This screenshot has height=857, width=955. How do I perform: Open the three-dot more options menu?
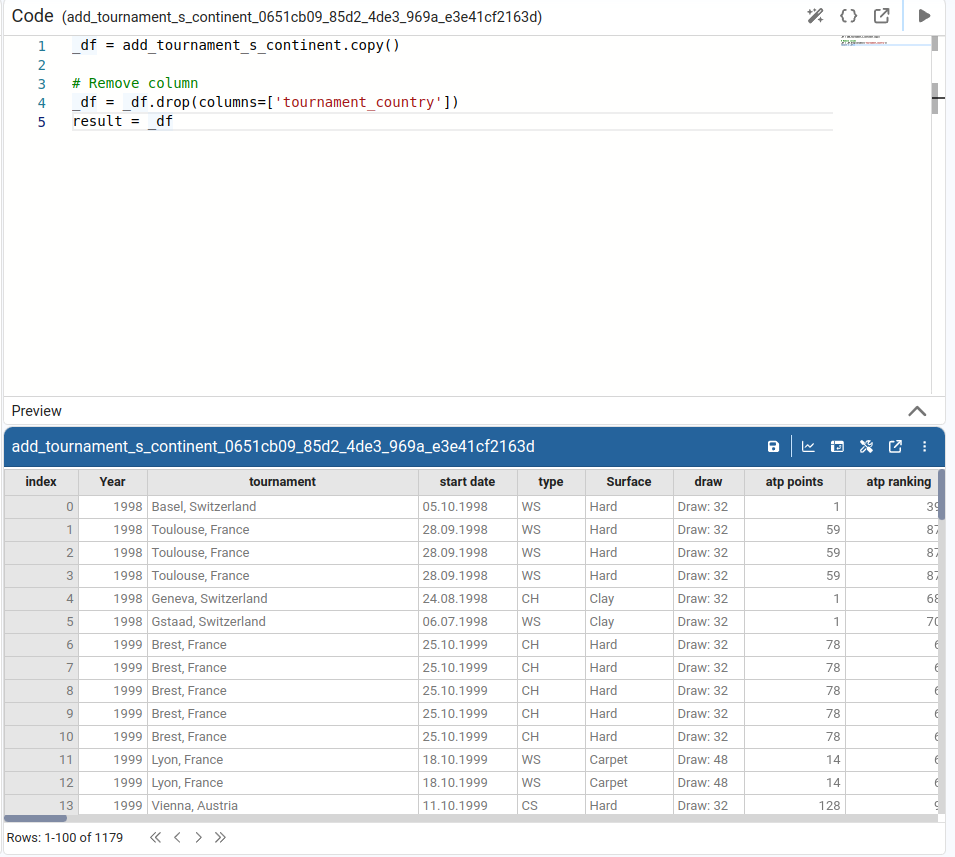click(924, 446)
